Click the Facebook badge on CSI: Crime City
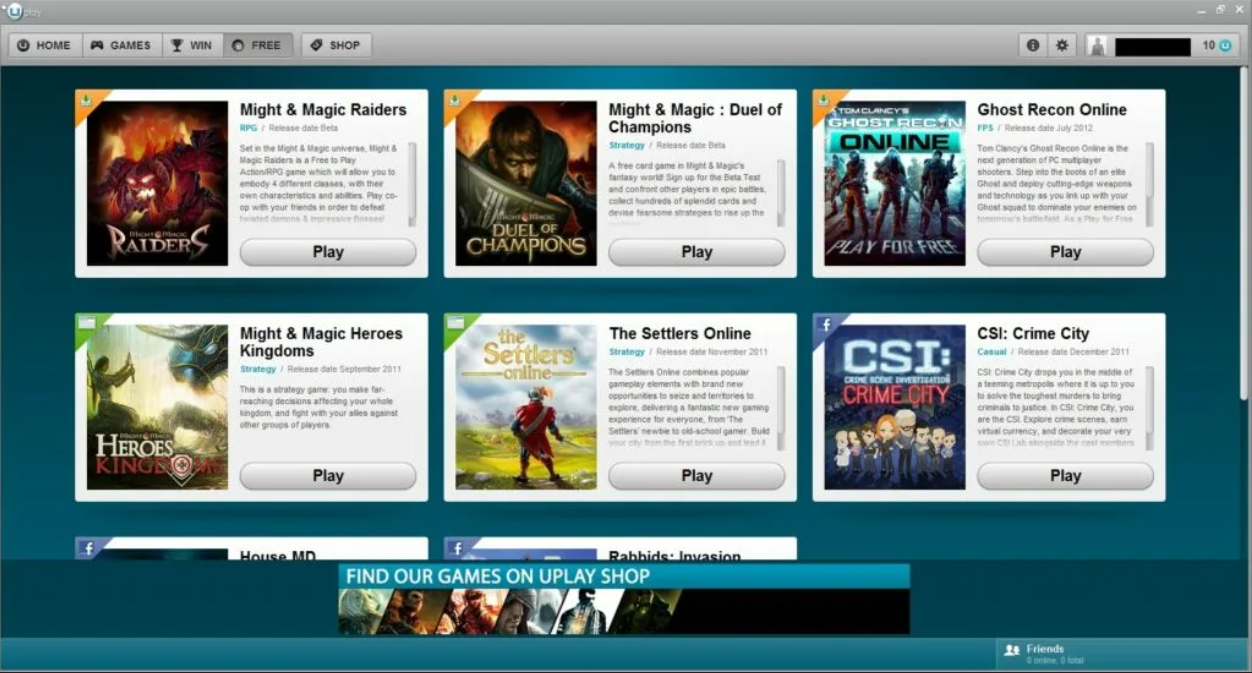Image resolution: width=1252 pixels, height=673 pixels. click(x=825, y=324)
